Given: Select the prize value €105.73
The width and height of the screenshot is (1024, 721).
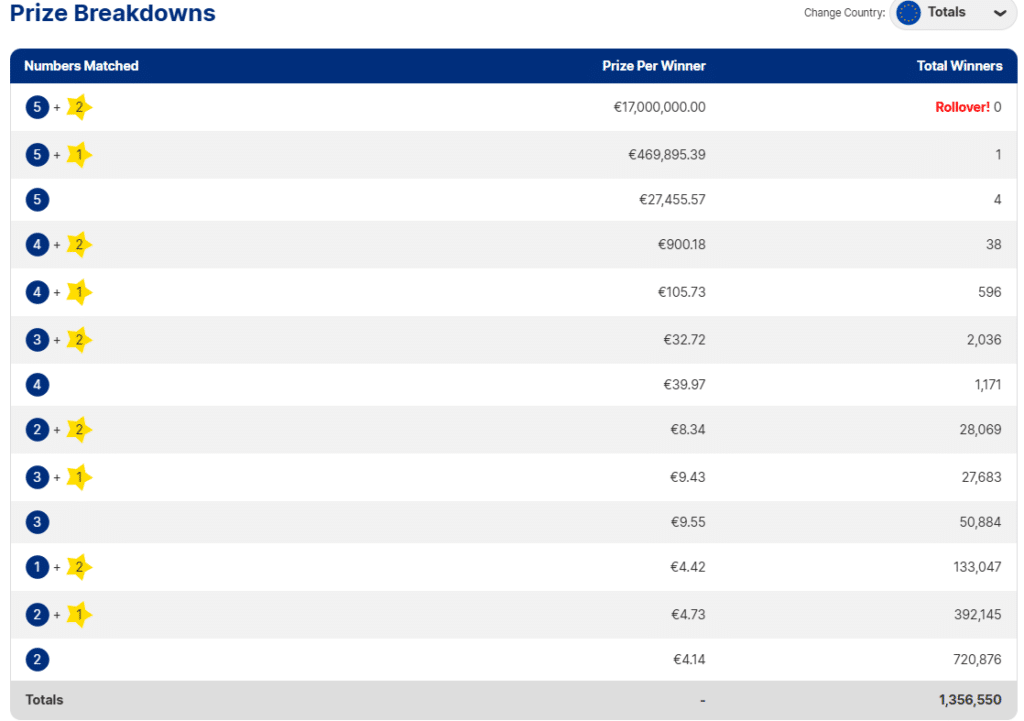Looking at the screenshot, I should (x=682, y=293).
